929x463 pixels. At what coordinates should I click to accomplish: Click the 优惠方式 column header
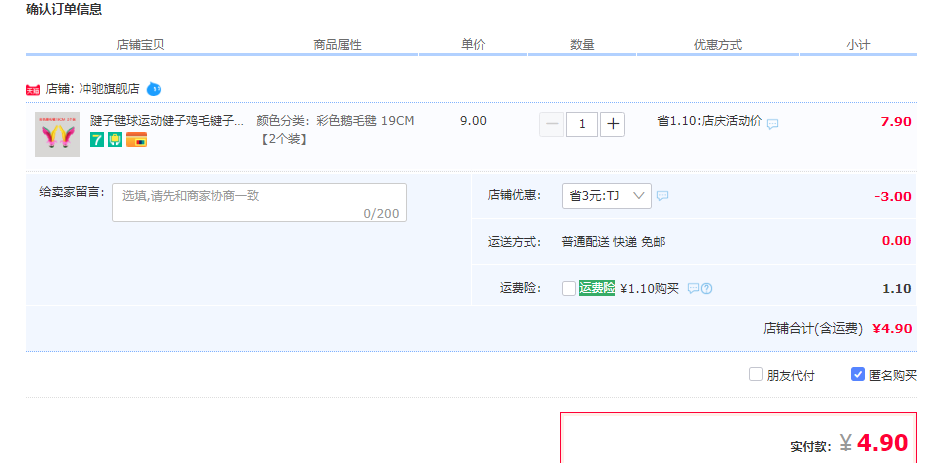pyautogui.click(x=717, y=44)
